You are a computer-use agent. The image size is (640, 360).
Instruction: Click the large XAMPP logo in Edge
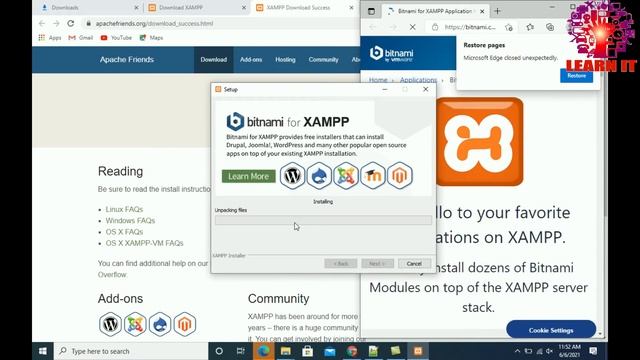(479, 142)
